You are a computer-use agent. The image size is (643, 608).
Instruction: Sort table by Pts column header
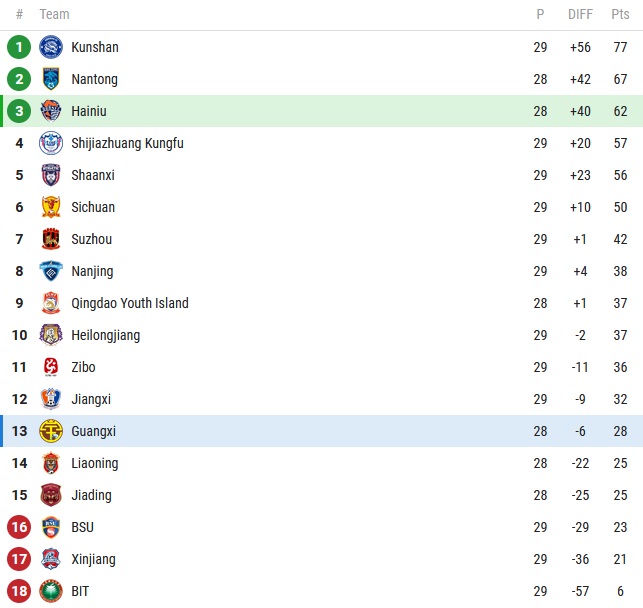pos(620,14)
